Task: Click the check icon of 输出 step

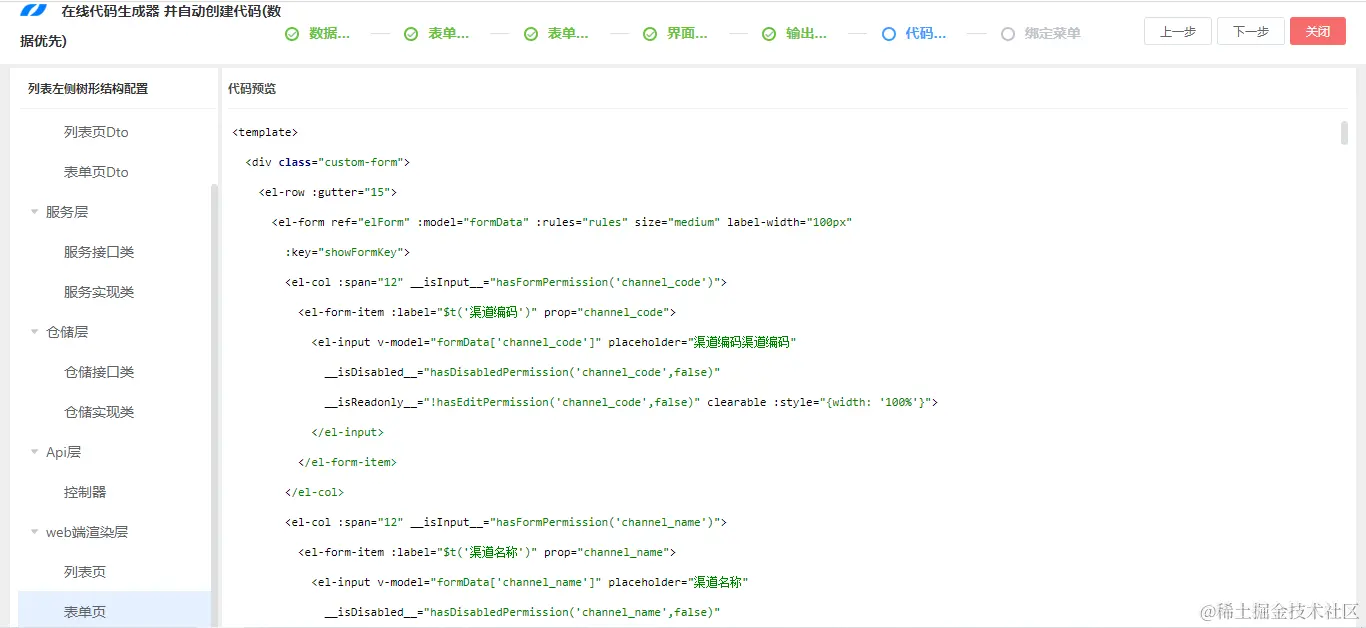Action: coord(769,34)
